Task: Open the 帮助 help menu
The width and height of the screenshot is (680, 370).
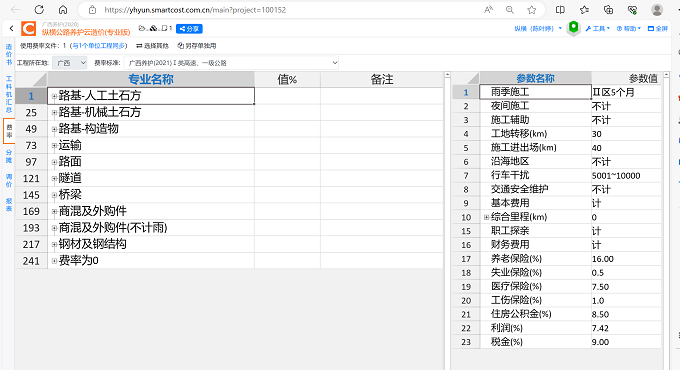Action: click(628, 29)
